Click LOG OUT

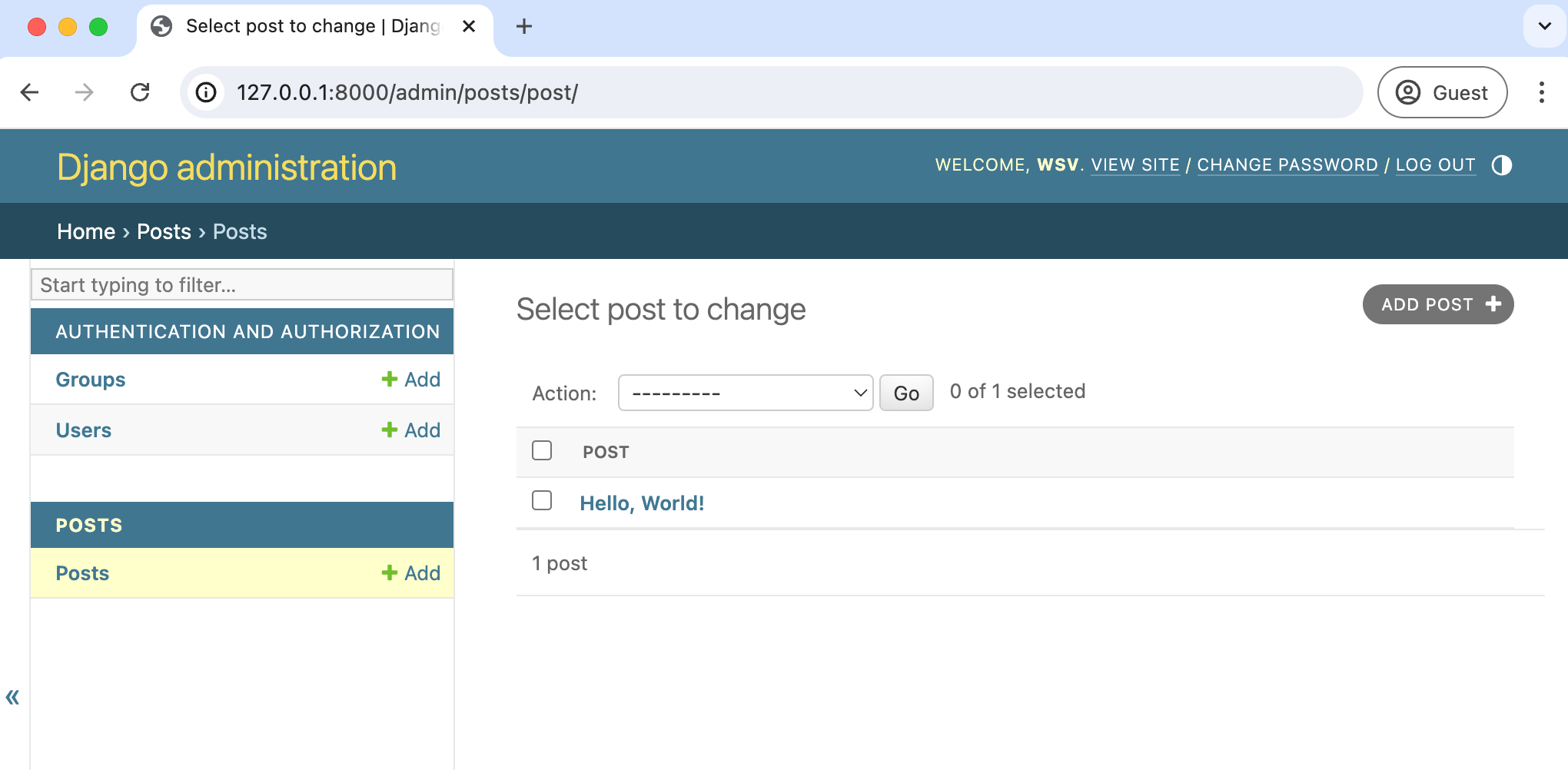pyautogui.click(x=1436, y=165)
